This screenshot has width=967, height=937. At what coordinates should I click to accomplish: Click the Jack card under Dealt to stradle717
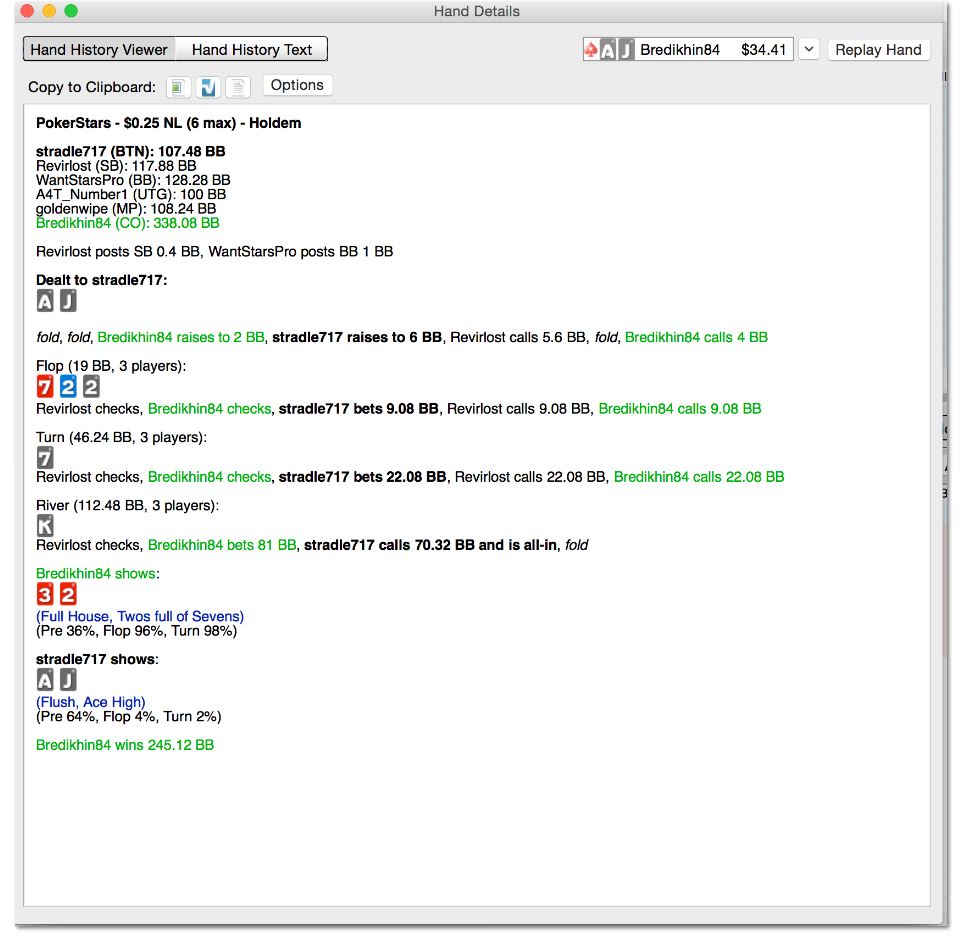click(68, 301)
